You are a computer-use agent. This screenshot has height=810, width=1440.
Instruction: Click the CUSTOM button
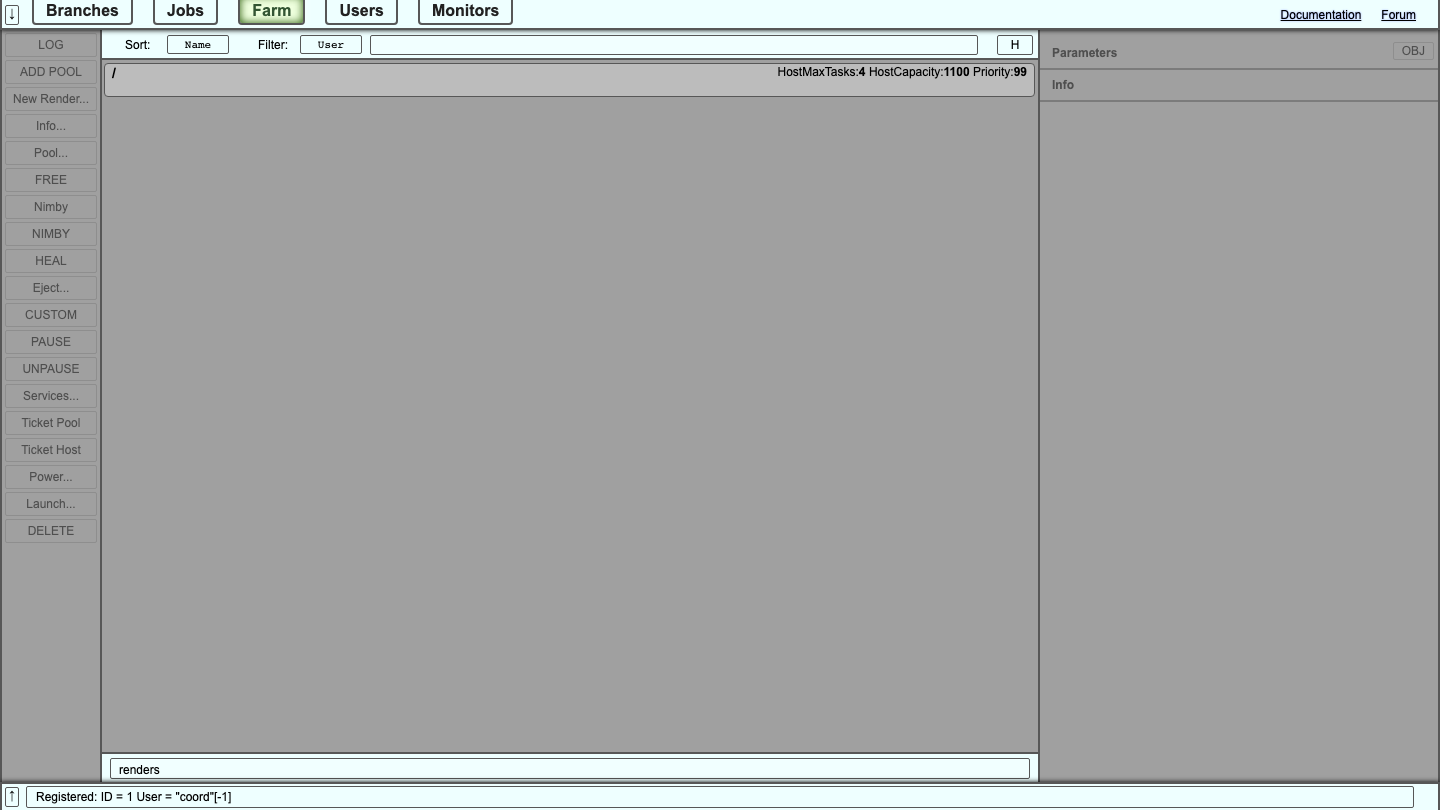51,315
